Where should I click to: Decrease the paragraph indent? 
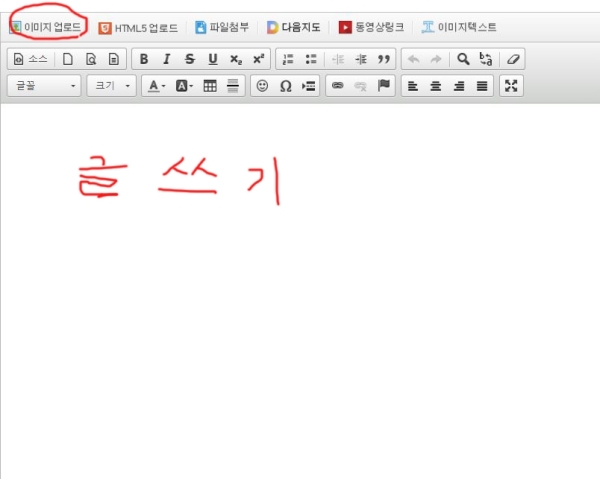pos(338,59)
